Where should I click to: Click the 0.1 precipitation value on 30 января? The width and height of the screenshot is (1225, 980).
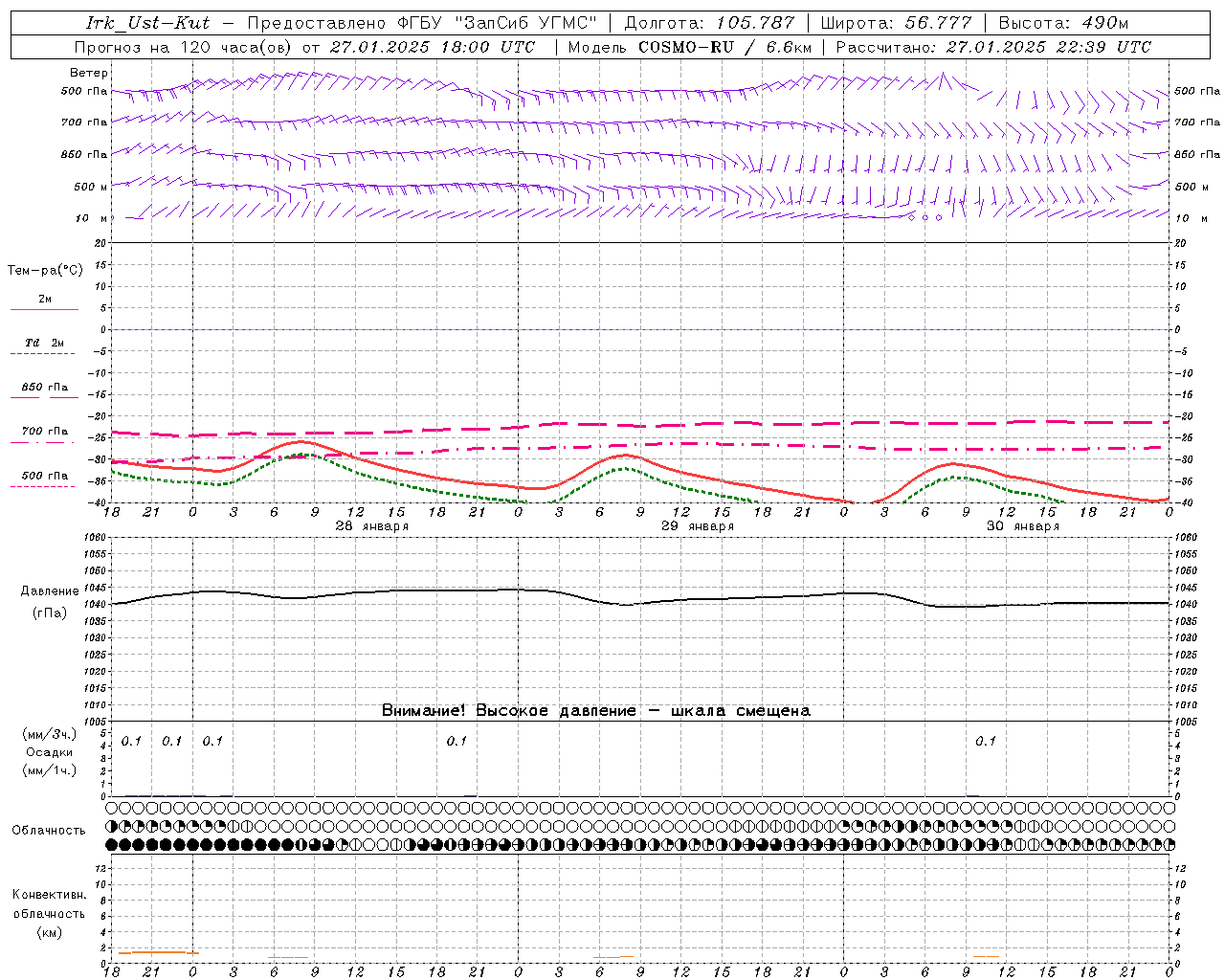[x=986, y=741]
